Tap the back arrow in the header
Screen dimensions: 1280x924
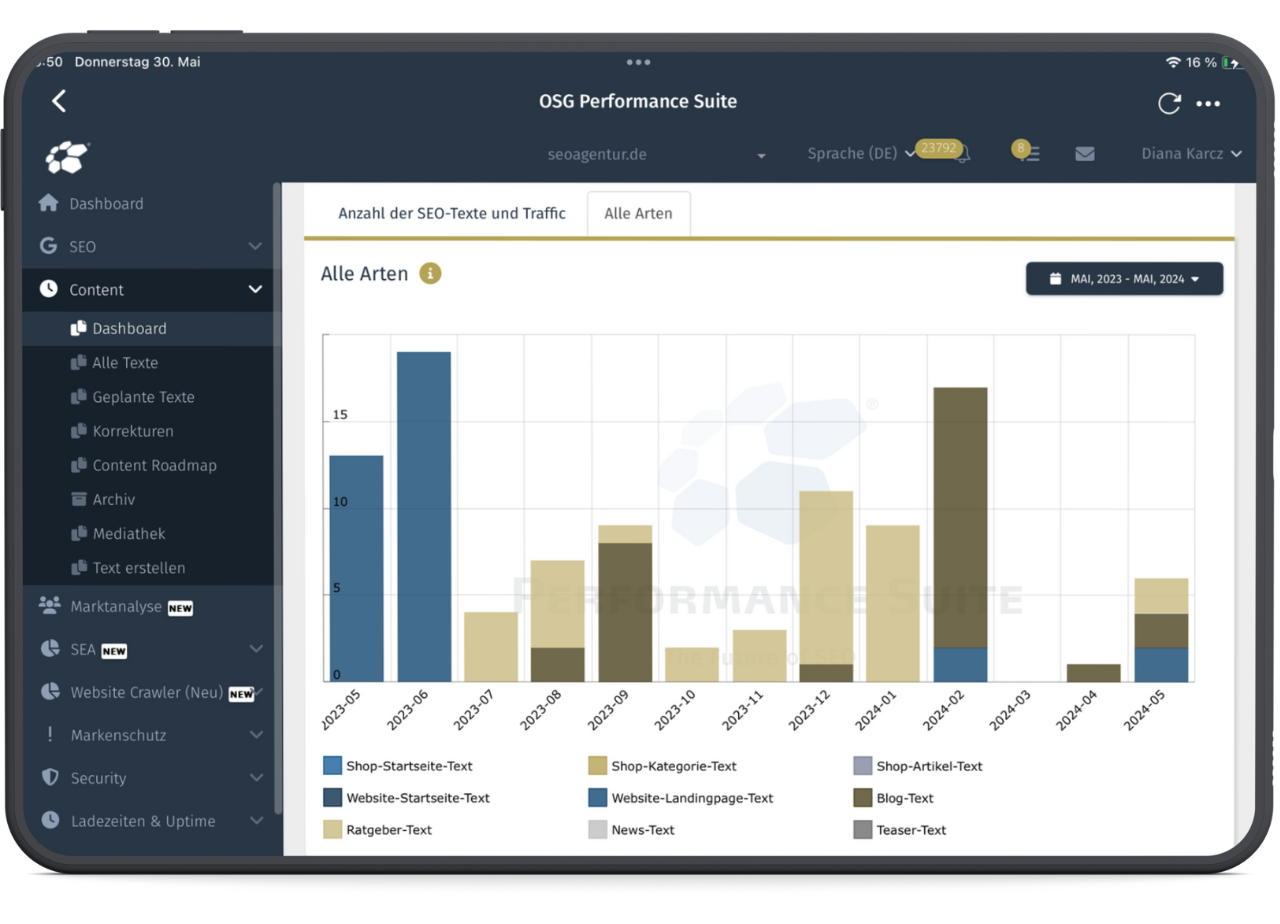pyautogui.click(x=59, y=101)
